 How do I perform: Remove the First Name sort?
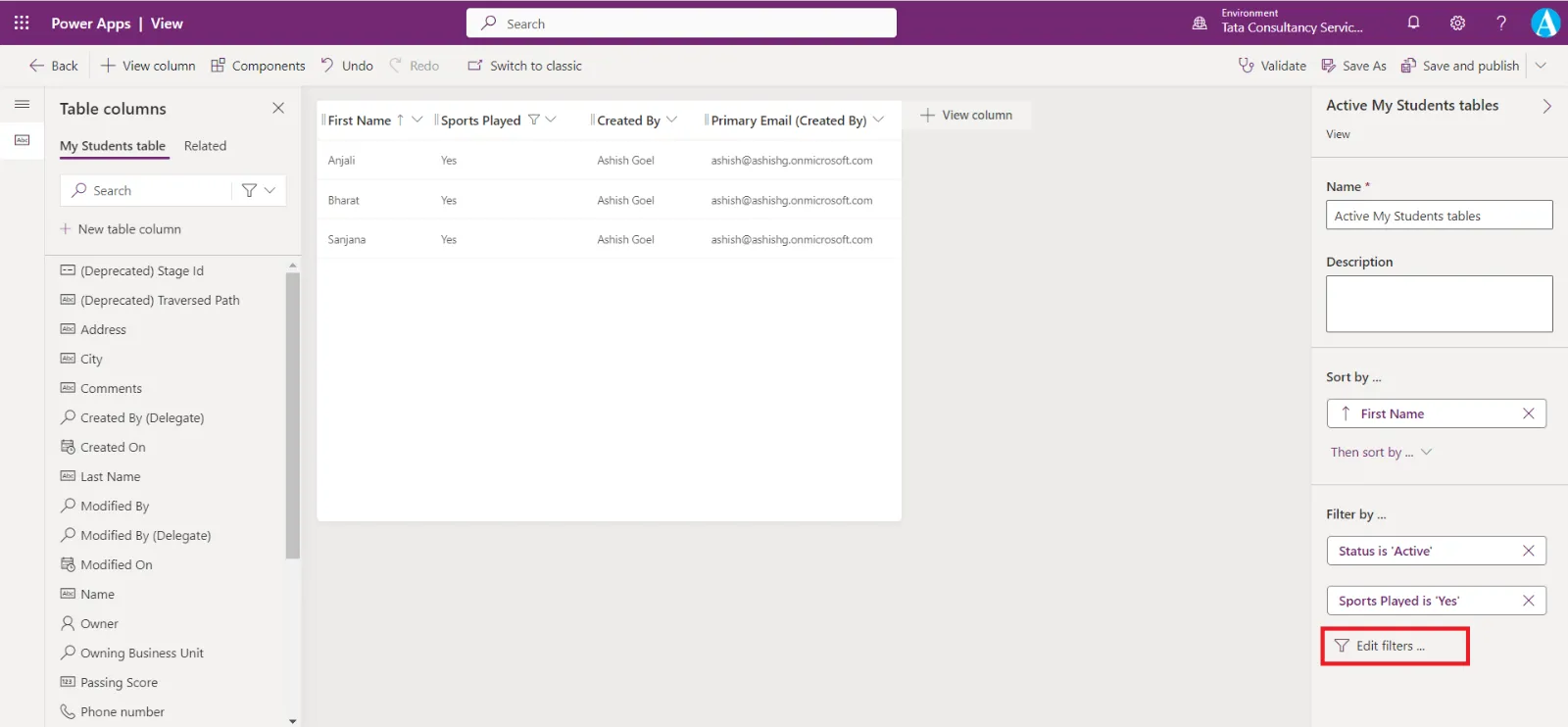pyautogui.click(x=1528, y=413)
